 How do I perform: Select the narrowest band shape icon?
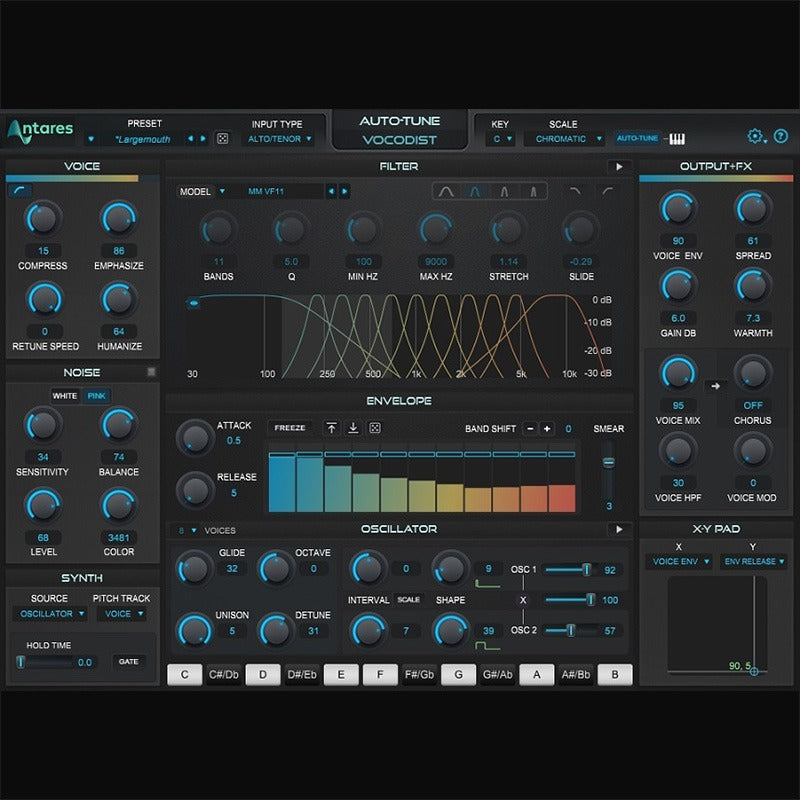pos(533,191)
